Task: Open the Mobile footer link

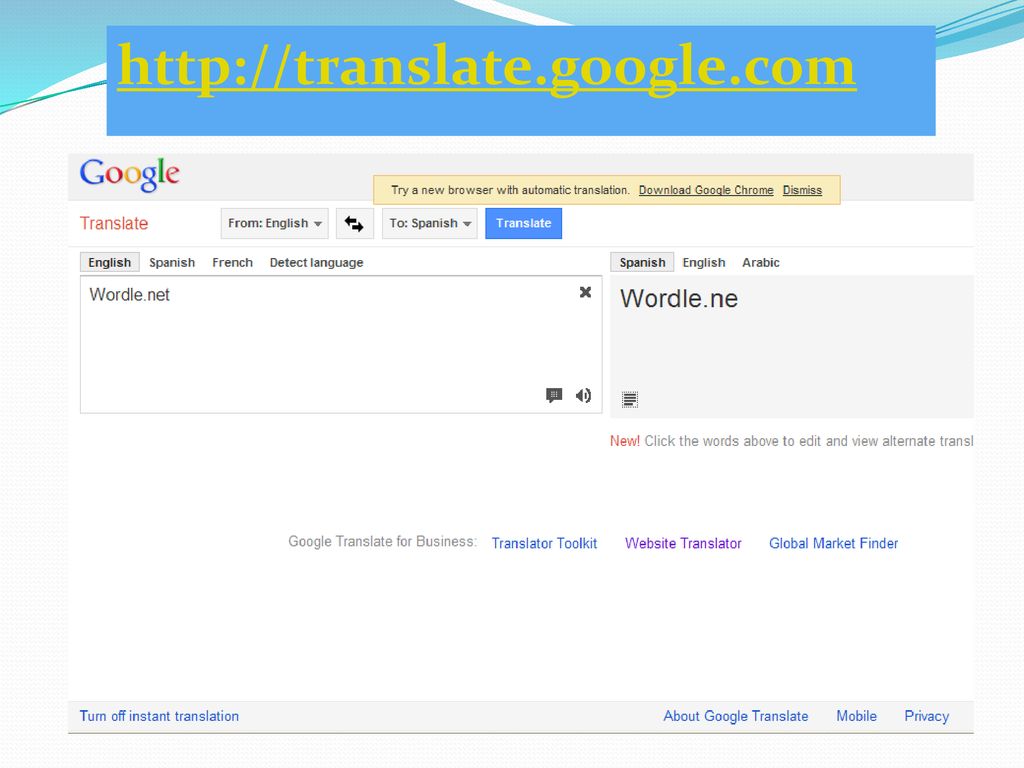Action: tap(856, 716)
